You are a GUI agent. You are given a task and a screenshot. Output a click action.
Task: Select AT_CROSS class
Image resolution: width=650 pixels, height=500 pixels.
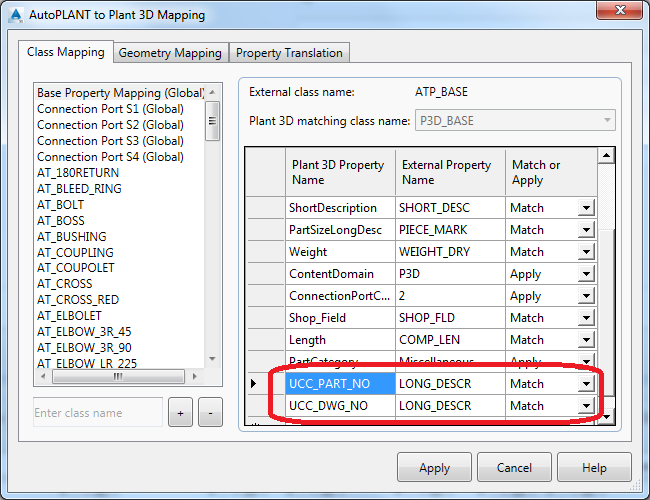65,284
